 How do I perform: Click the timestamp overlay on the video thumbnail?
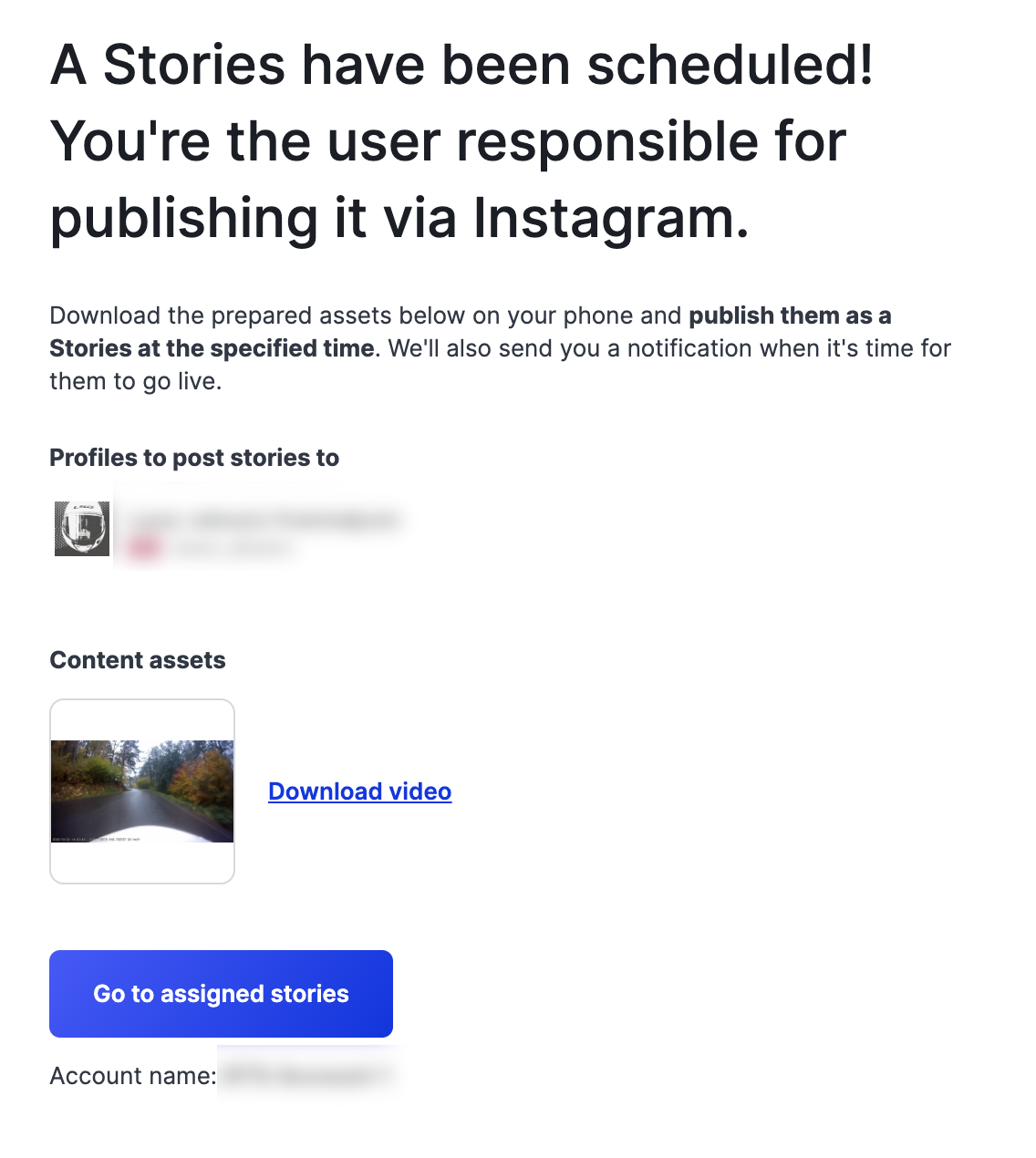pos(97,838)
